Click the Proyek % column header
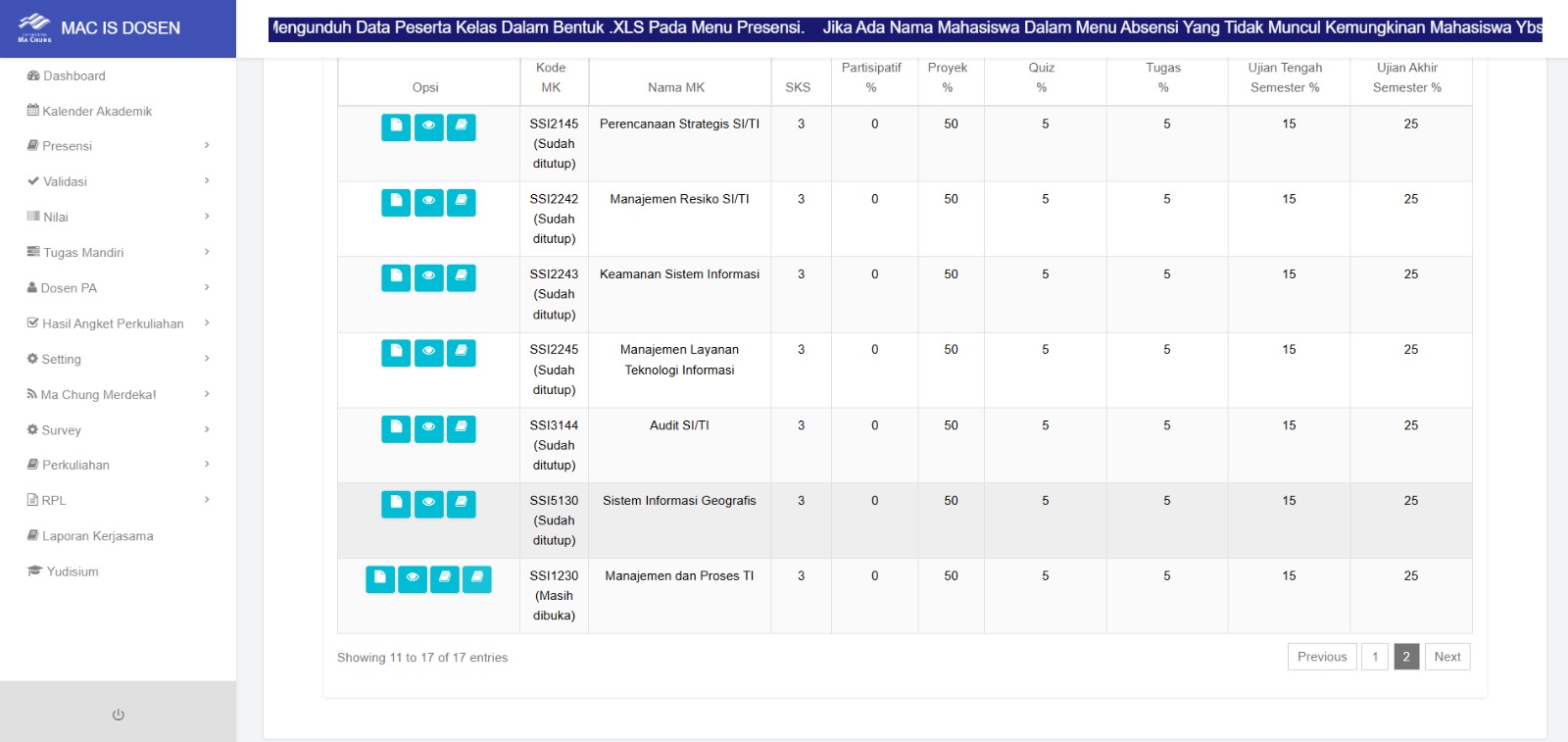 [951, 79]
